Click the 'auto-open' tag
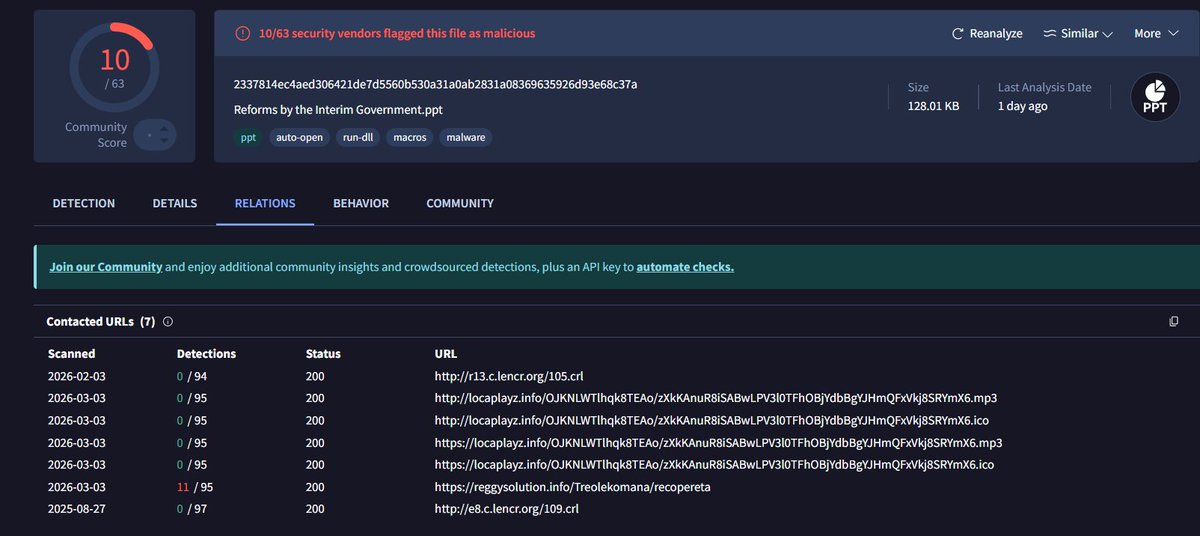This screenshot has height=536, width=1200. (x=299, y=137)
